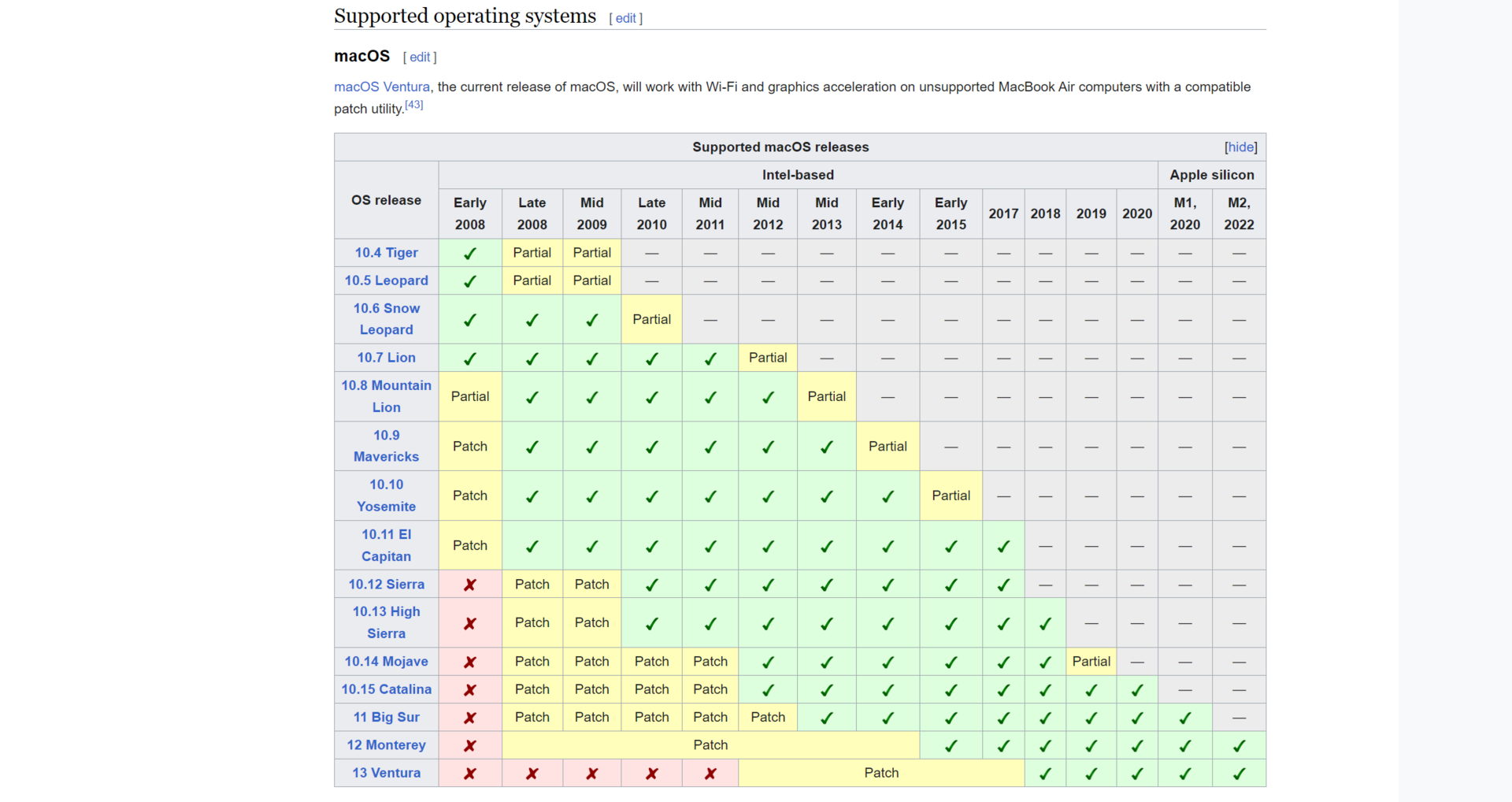The image size is (1512, 802).
Task: Click the Partial cell in the 10.10 Yosemite row
Action: point(951,496)
